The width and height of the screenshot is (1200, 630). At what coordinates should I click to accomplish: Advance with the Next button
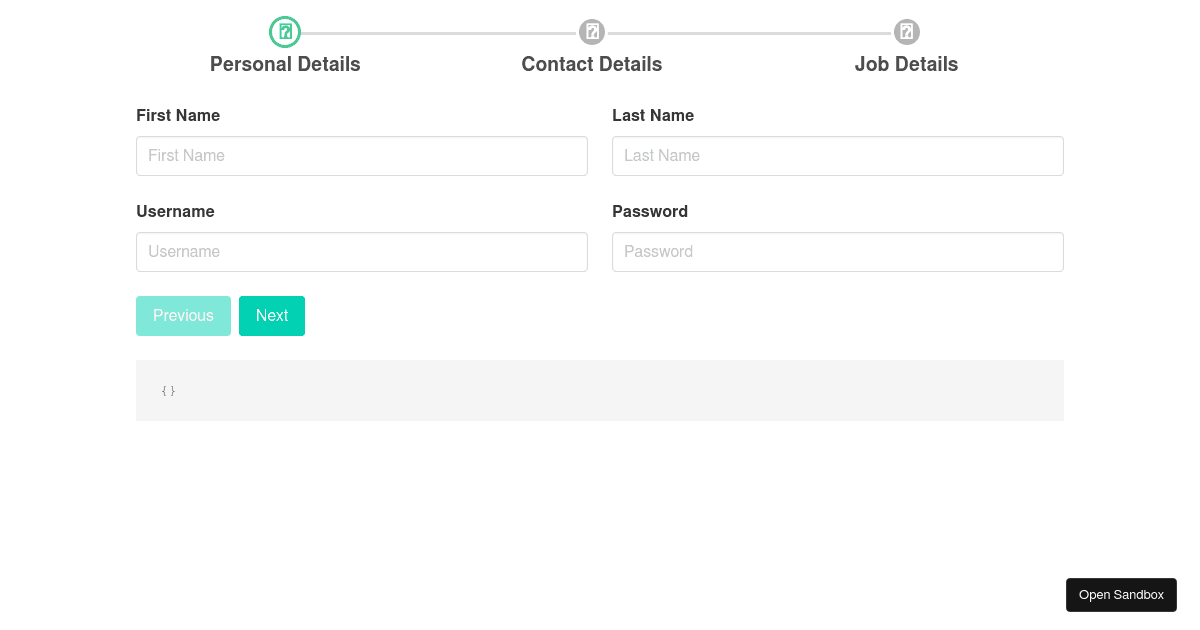point(272,316)
